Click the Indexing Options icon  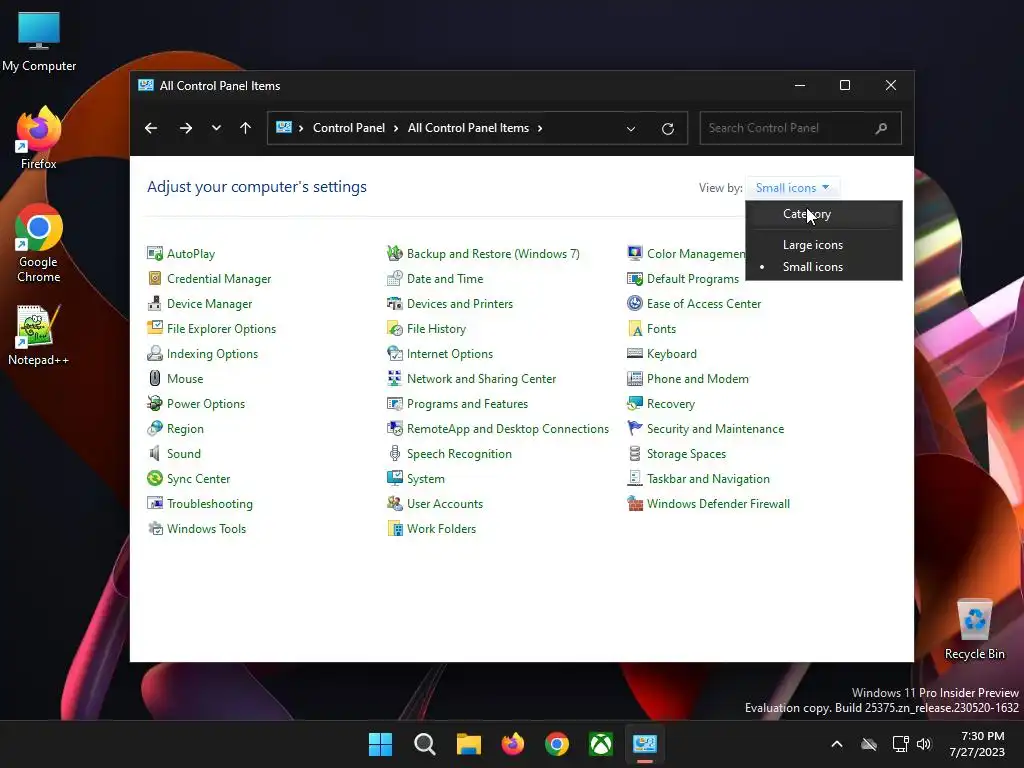pyautogui.click(x=155, y=353)
